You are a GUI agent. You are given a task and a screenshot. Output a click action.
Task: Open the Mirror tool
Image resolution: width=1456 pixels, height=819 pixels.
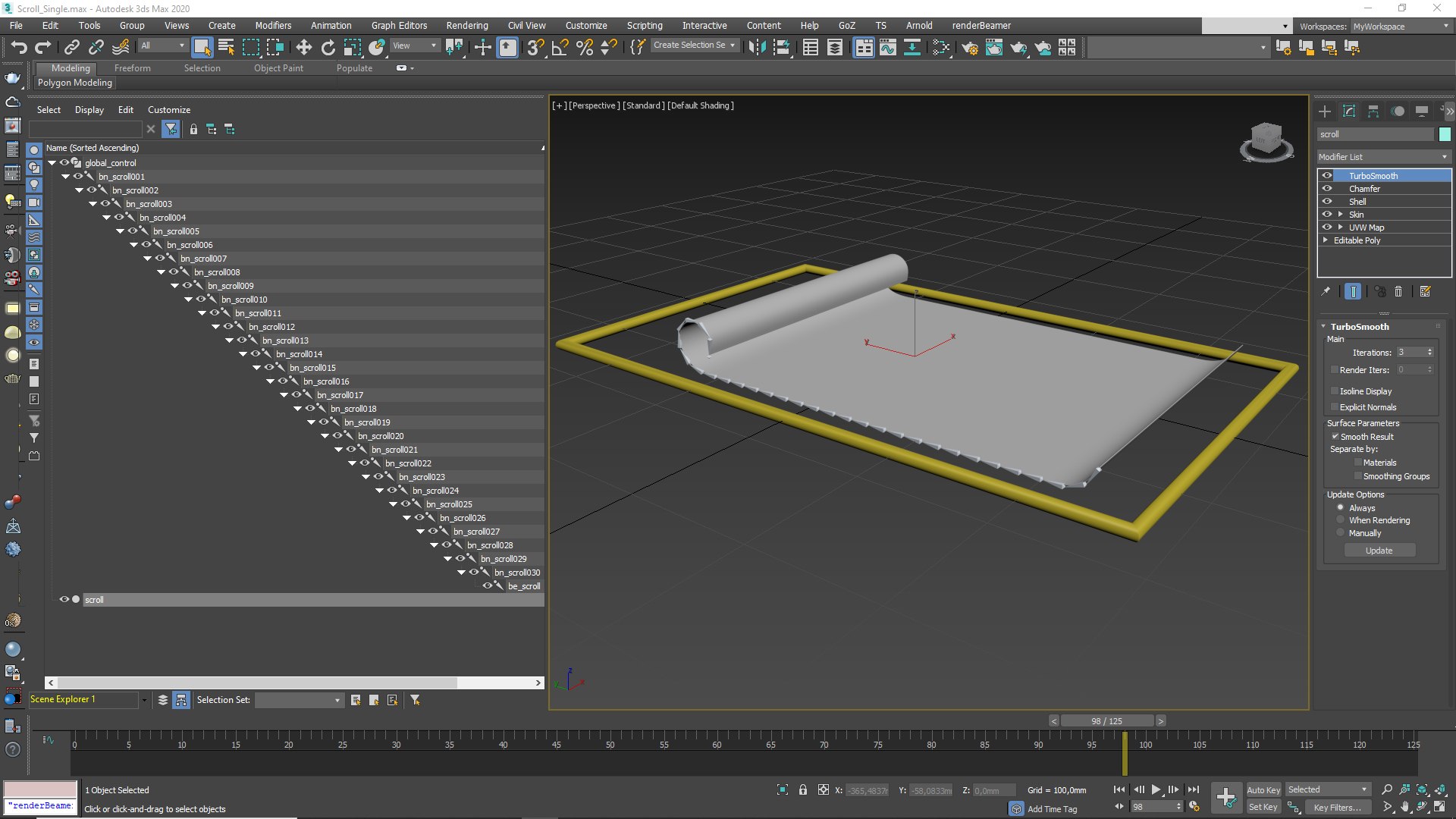(x=757, y=47)
